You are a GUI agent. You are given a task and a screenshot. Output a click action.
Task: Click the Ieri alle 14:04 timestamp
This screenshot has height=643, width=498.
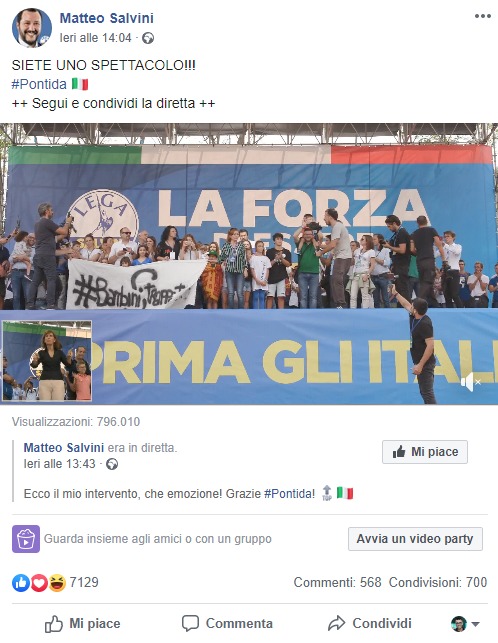pos(95,38)
